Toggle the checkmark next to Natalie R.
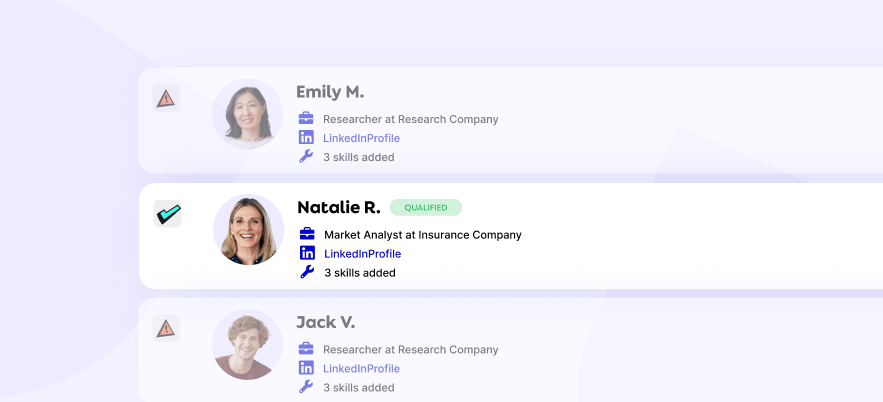 167,213
